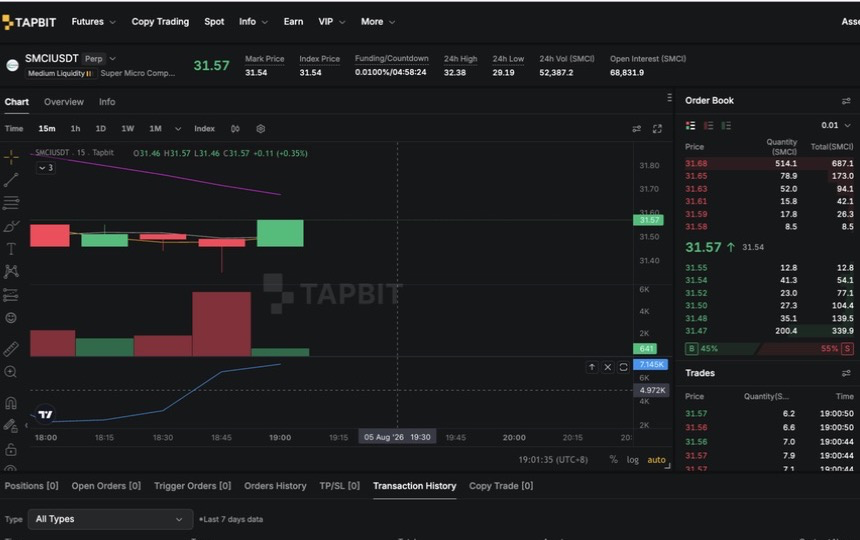
Task: Toggle log scale mode
Action: pos(632,459)
